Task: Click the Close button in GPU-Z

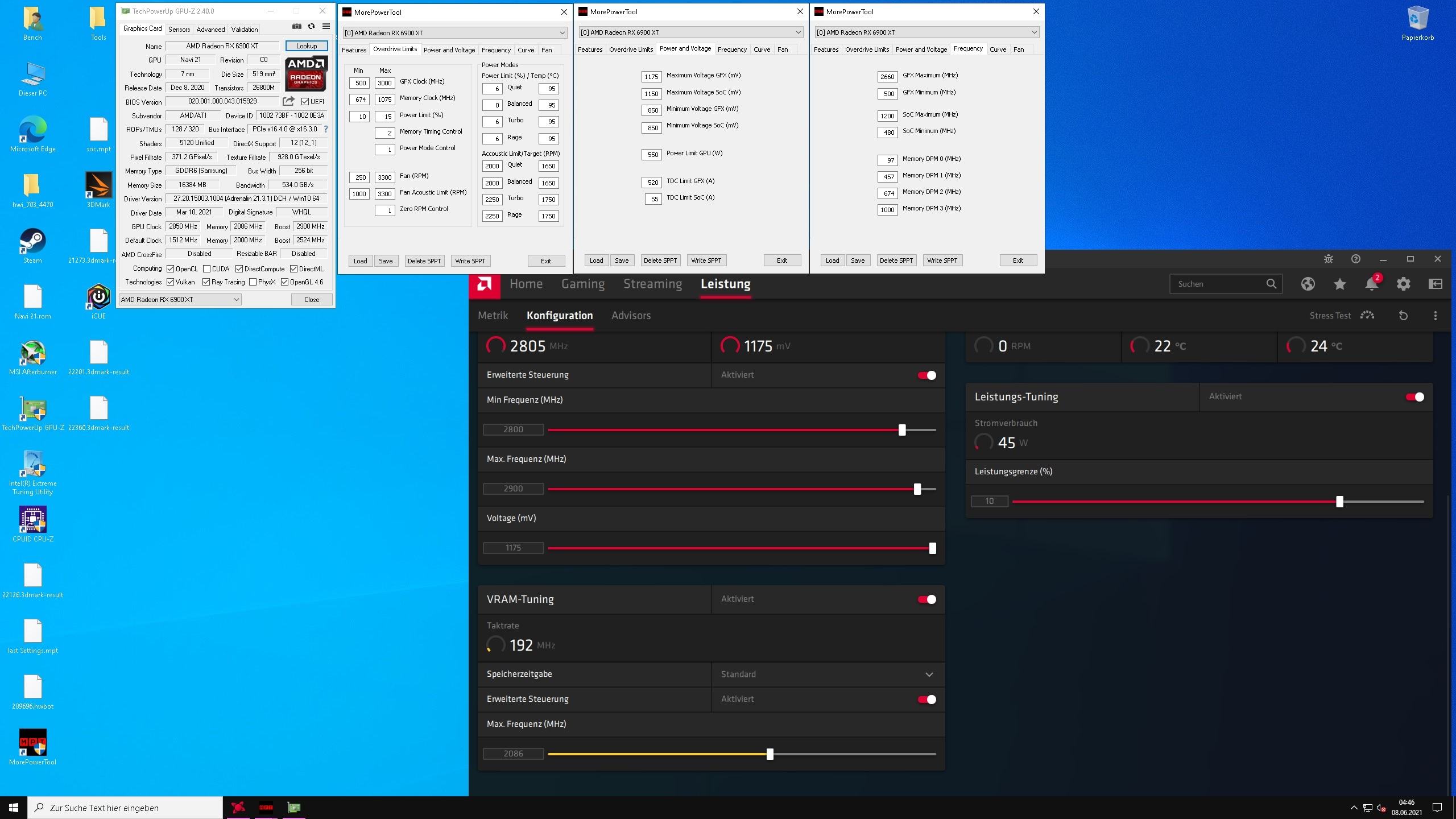Action: [x=312, y=299]
